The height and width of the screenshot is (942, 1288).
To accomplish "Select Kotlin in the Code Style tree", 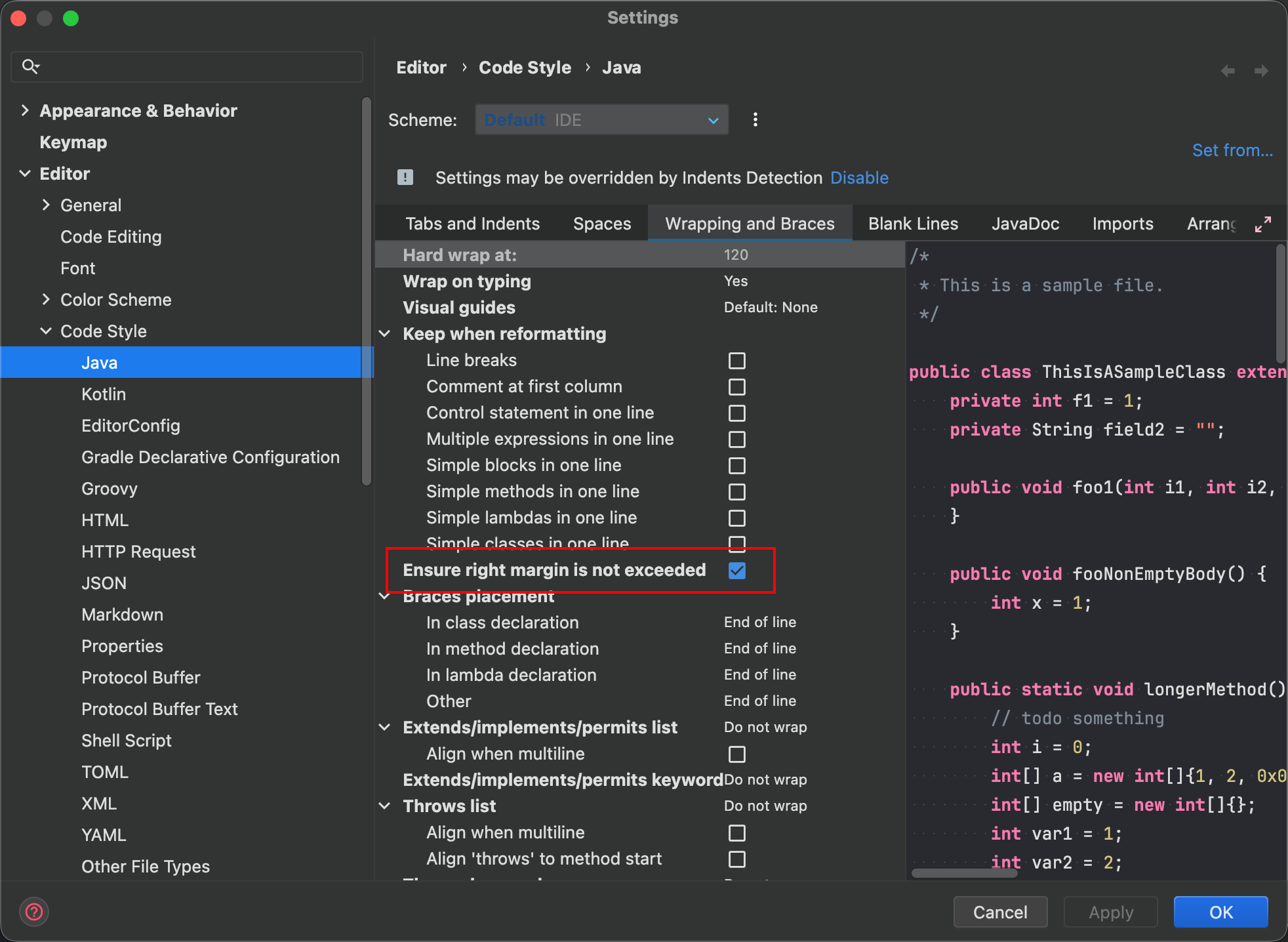I will 104,394.
